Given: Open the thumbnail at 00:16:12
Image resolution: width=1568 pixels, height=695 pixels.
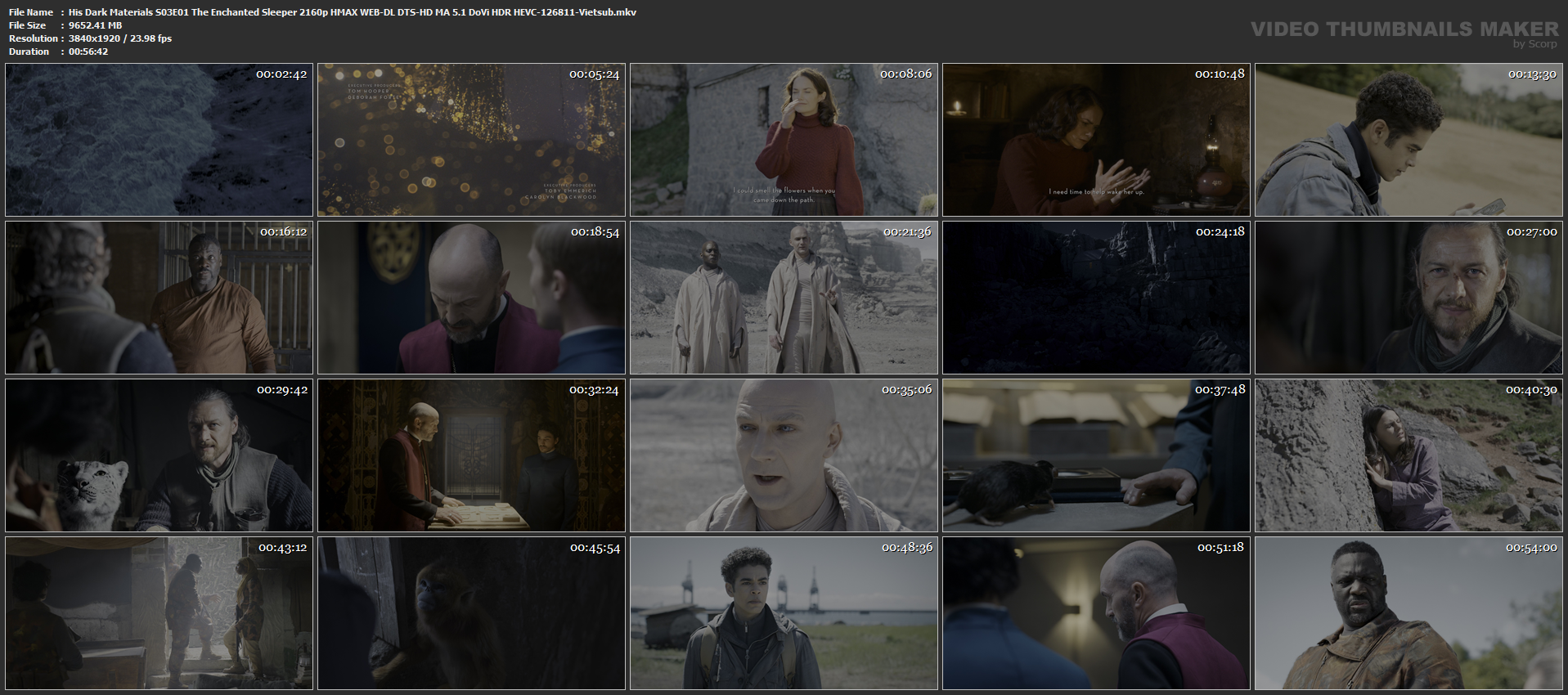Looking at the screenshot, I should tap(159, 298).
